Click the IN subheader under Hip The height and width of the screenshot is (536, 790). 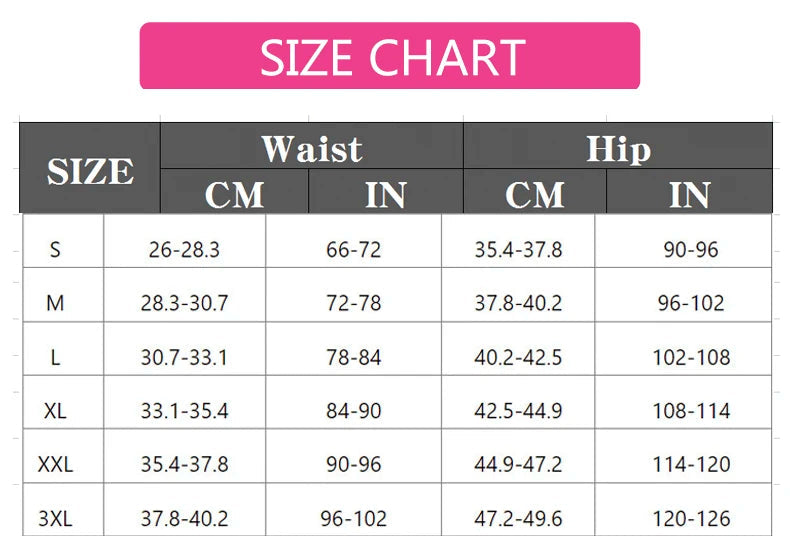(x=689, y=194)
